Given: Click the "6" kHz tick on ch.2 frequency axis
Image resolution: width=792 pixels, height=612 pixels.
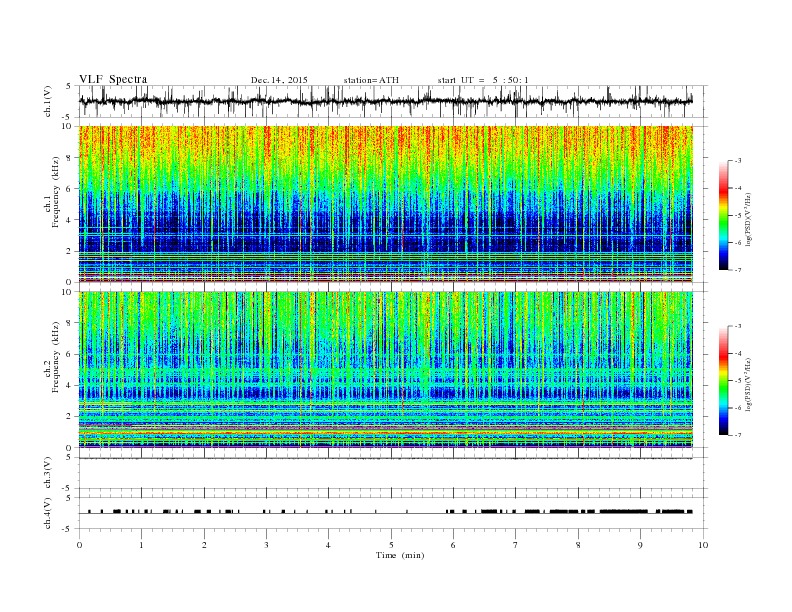Looking at the screenshot, I should click(x=69, y=354).
